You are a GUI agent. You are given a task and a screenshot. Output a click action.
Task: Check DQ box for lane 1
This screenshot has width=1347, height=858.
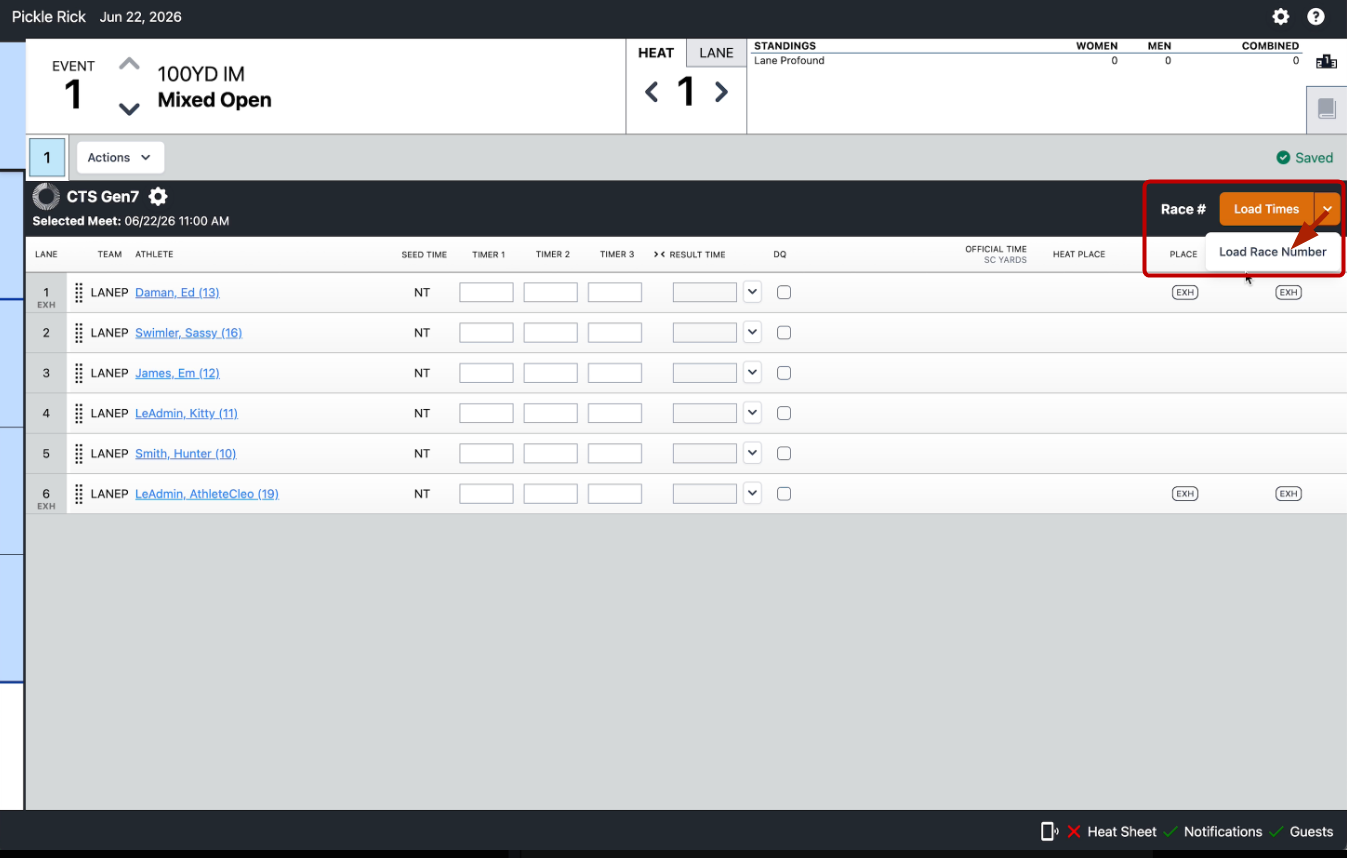point(784,292)
